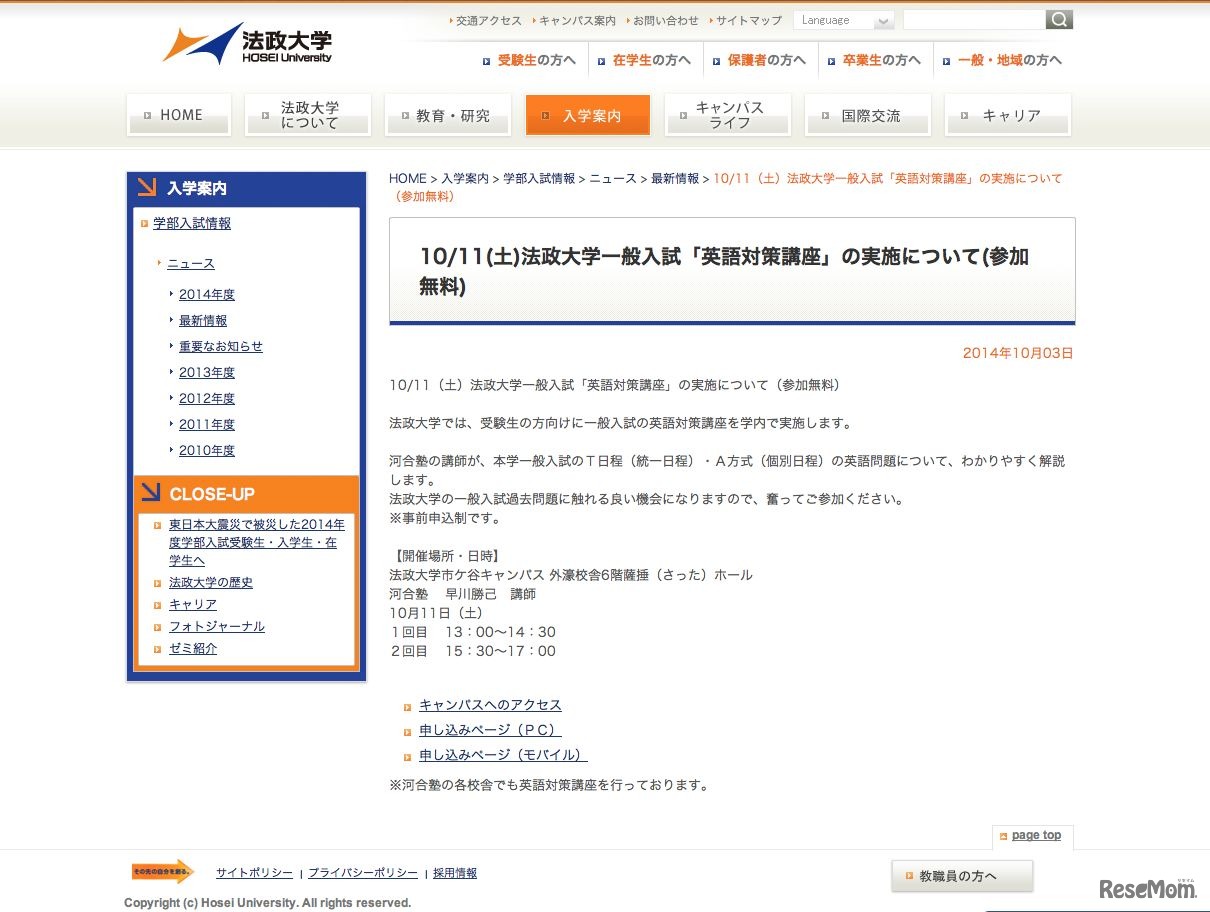Switch to the 教育・研究 tab
Screen dimensions: 1210x912
tap(448, 115)
